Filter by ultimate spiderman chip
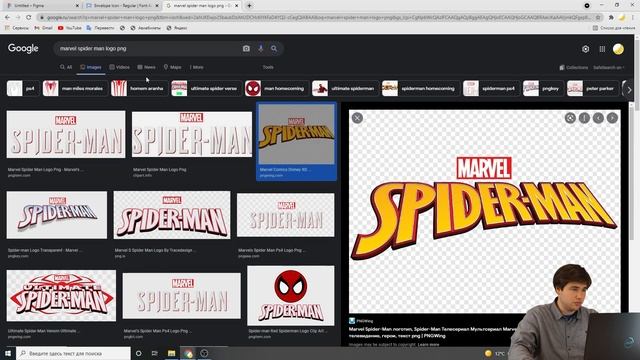 click(345, 89)
